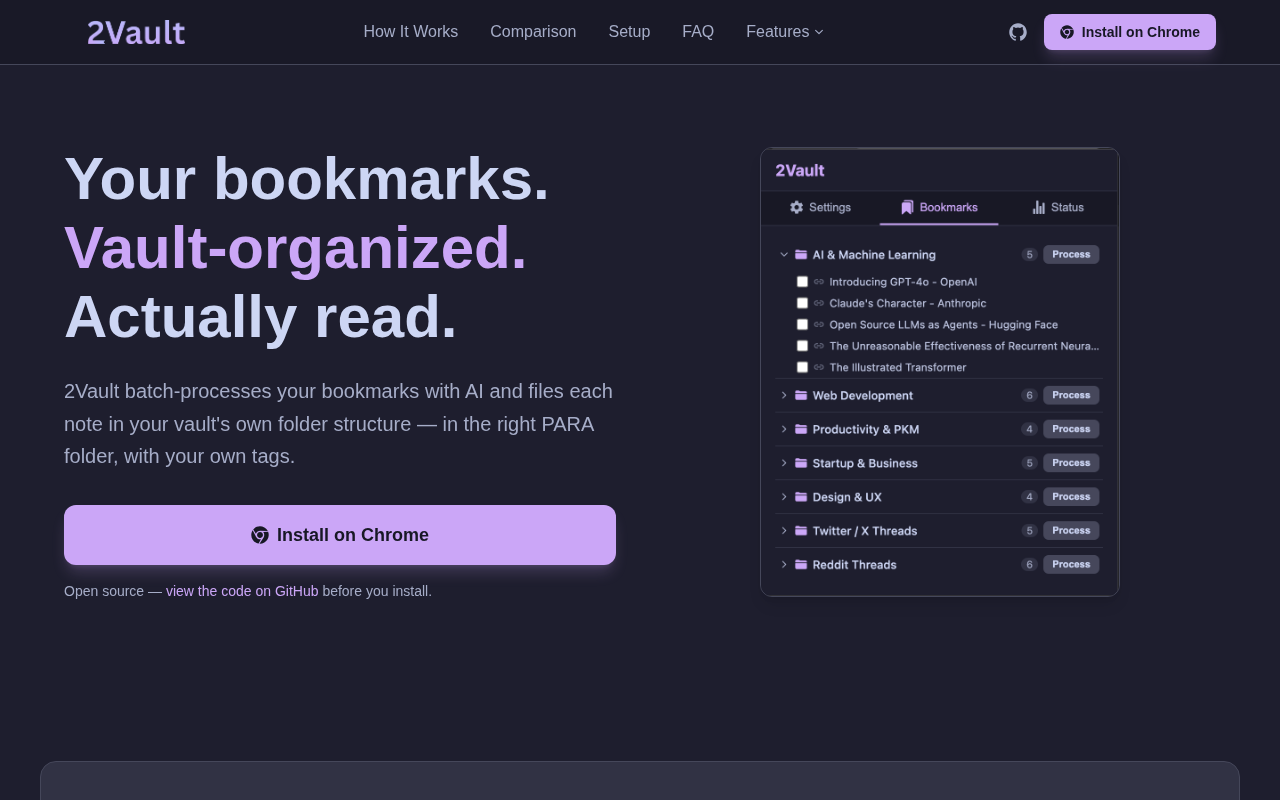Click the bar chart icon on Status tab
1280x800 pixels.
tap(1039, 207)
